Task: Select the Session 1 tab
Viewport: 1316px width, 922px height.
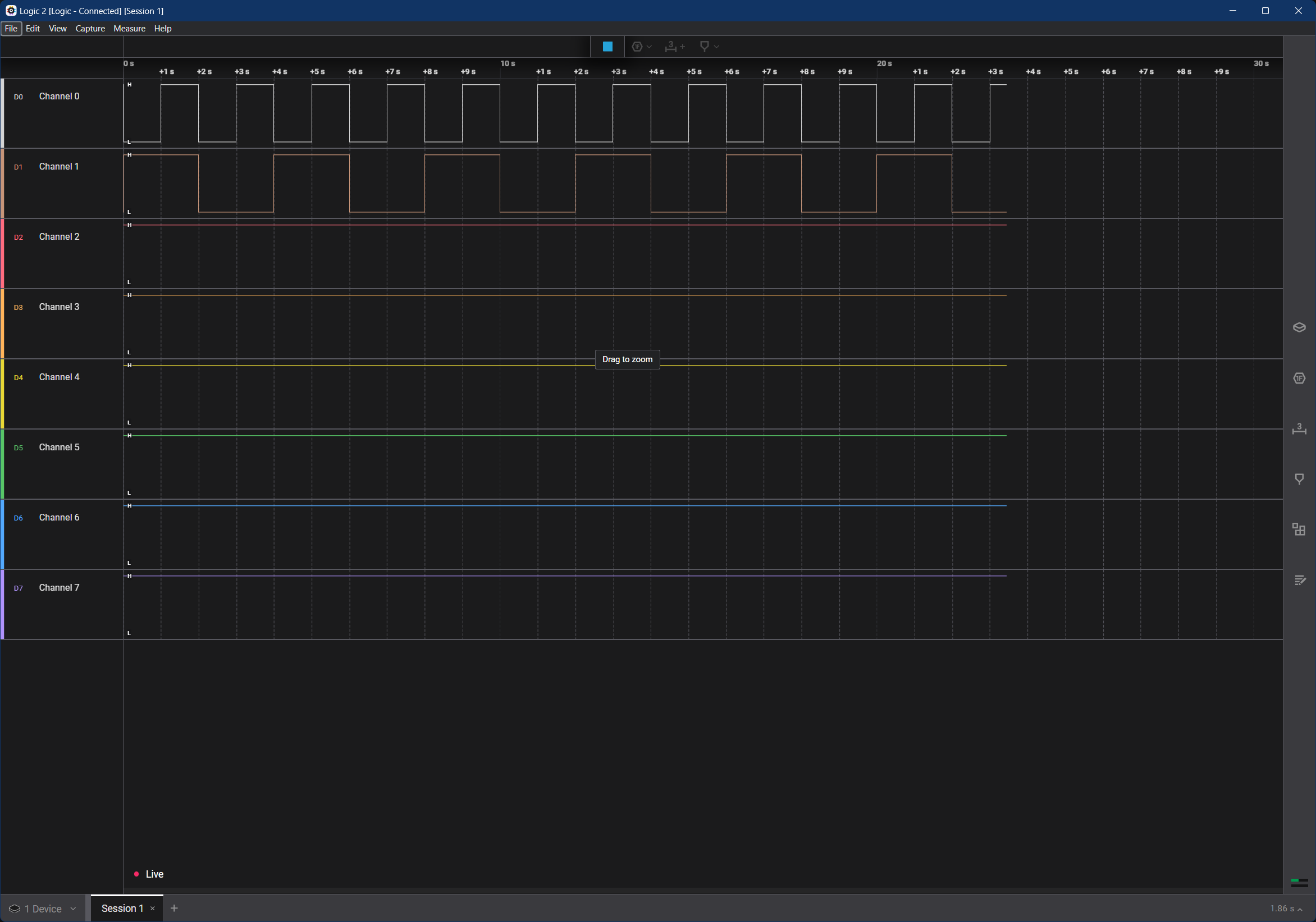Action: pyautogui.click(x=122, y=908)
